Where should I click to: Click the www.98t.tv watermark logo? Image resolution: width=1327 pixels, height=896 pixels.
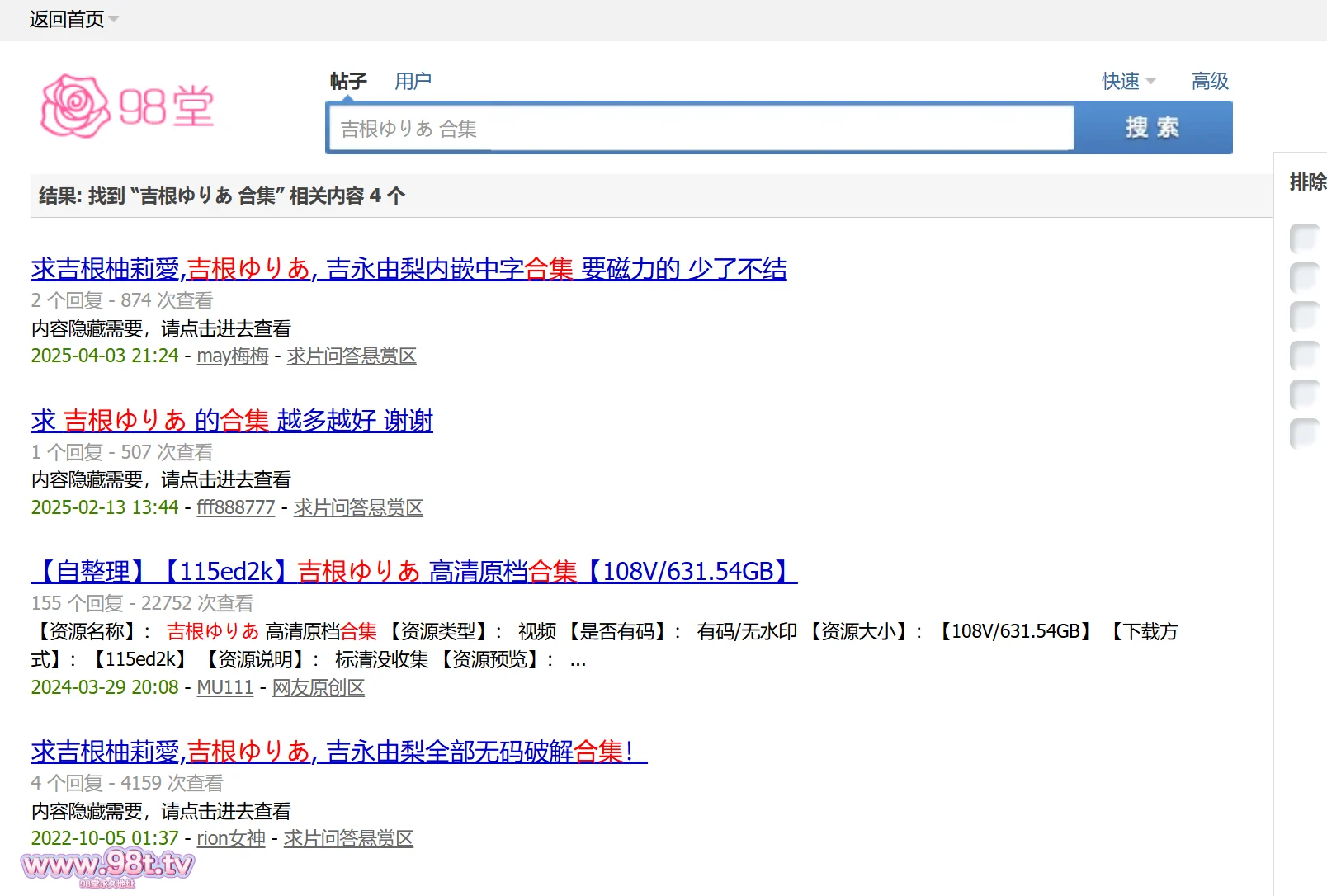point(108,866)
